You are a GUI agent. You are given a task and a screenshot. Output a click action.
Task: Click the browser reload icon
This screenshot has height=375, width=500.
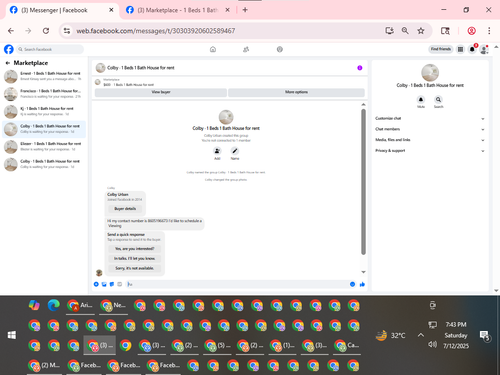click(x=46, y=31)
